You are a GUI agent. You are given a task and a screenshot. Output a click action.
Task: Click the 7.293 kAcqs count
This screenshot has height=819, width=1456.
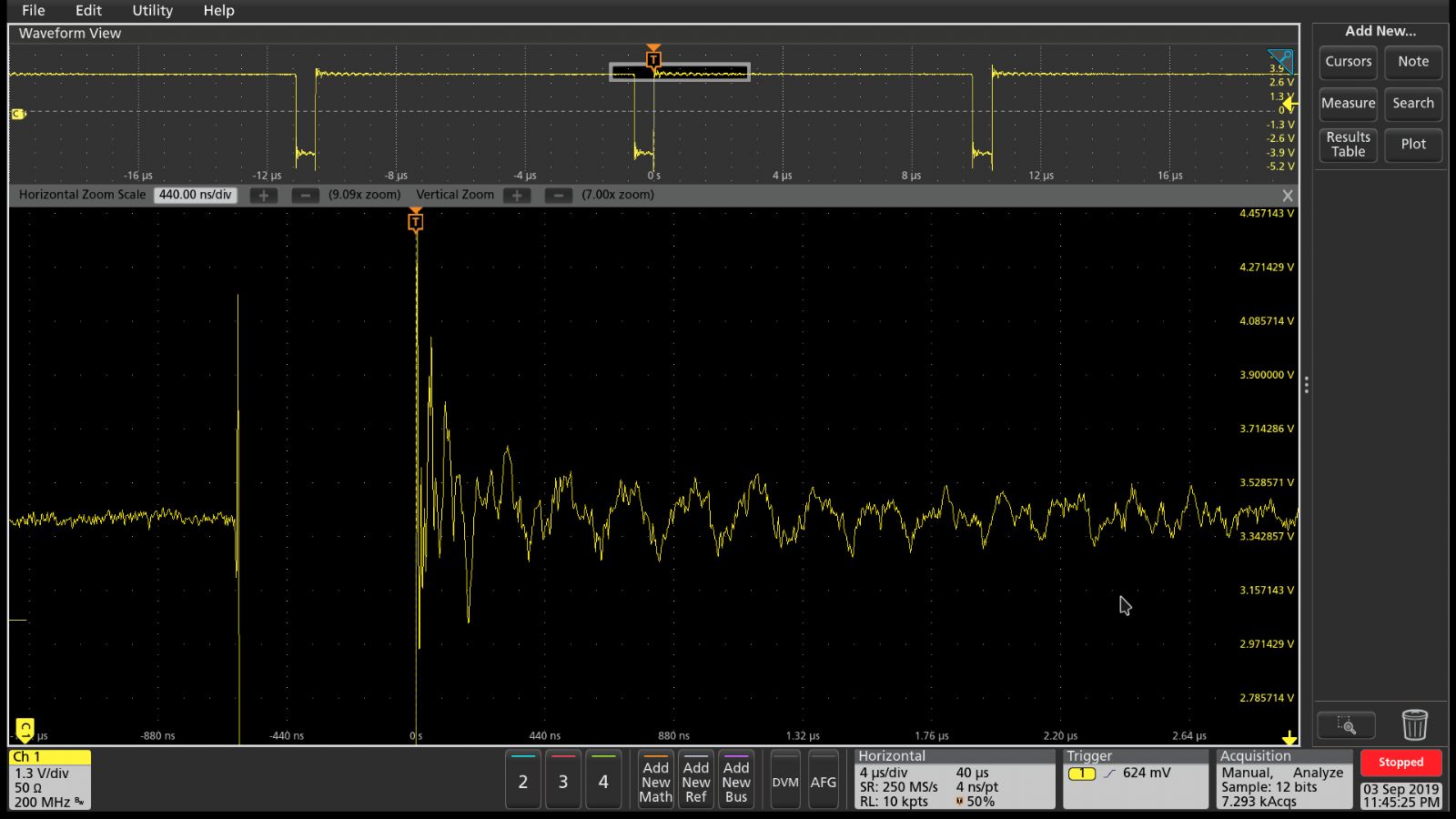1259,802
